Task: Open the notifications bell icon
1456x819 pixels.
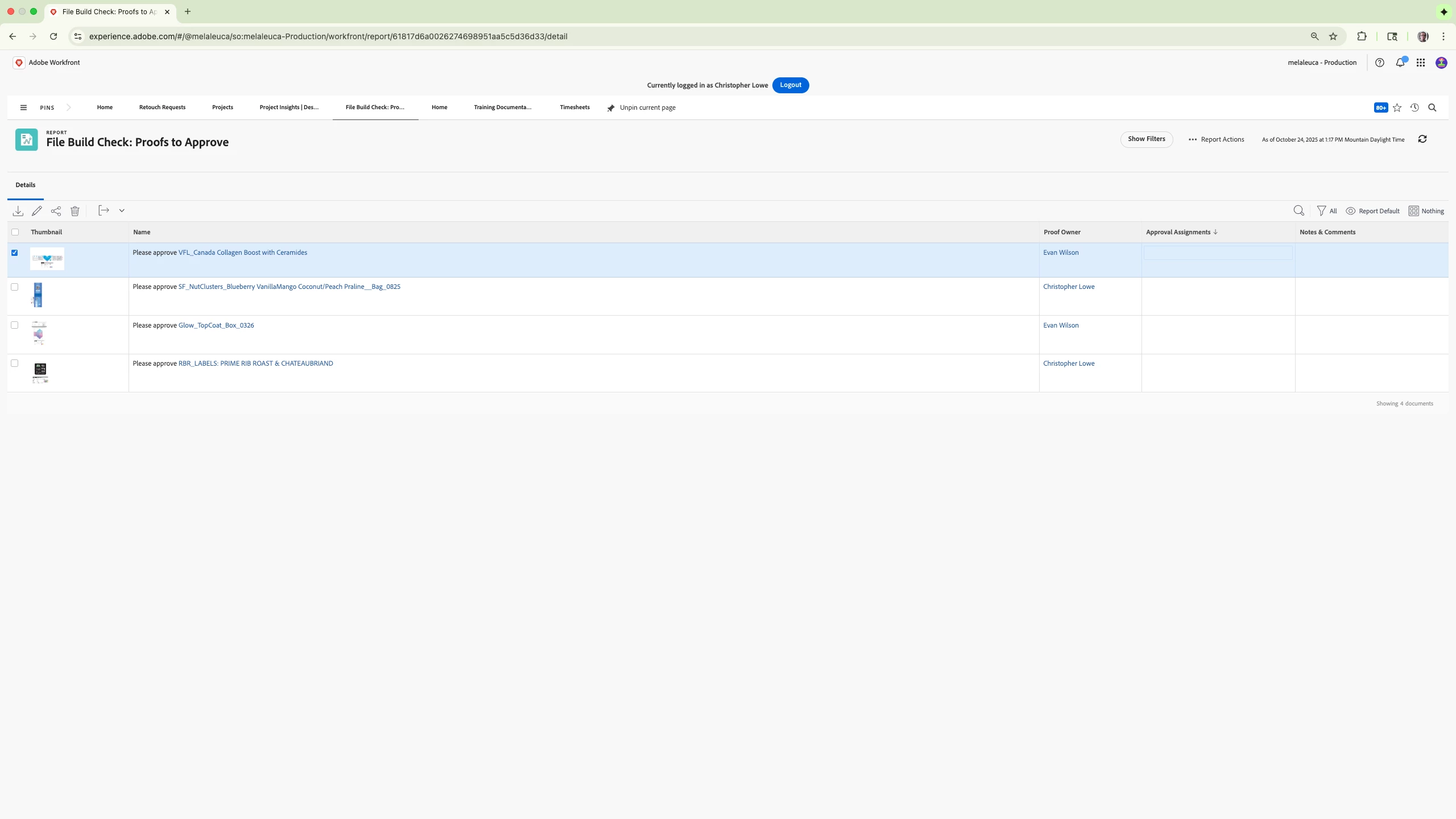Action: (1400, 63)
